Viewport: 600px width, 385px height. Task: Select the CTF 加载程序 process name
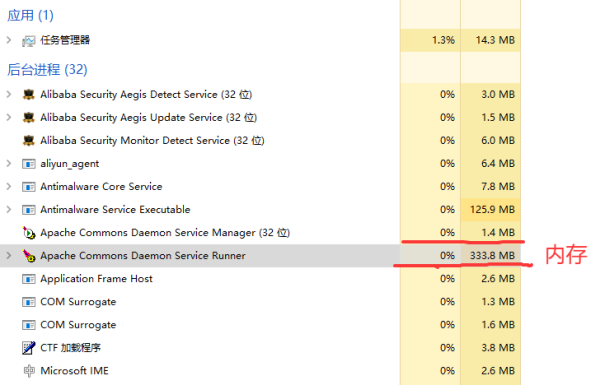tap(70, 347)
